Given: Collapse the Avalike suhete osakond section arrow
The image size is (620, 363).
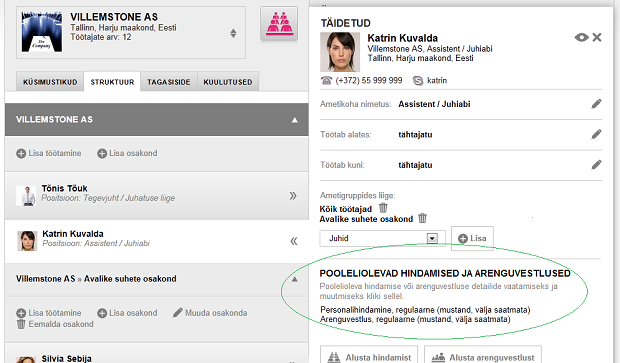Looking at the screenshot, I should [x=295, y=279].
